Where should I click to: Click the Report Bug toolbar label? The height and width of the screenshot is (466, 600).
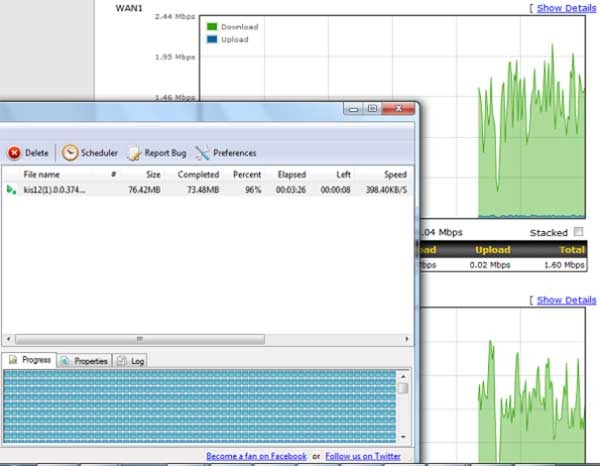click(x=165, y=153)
